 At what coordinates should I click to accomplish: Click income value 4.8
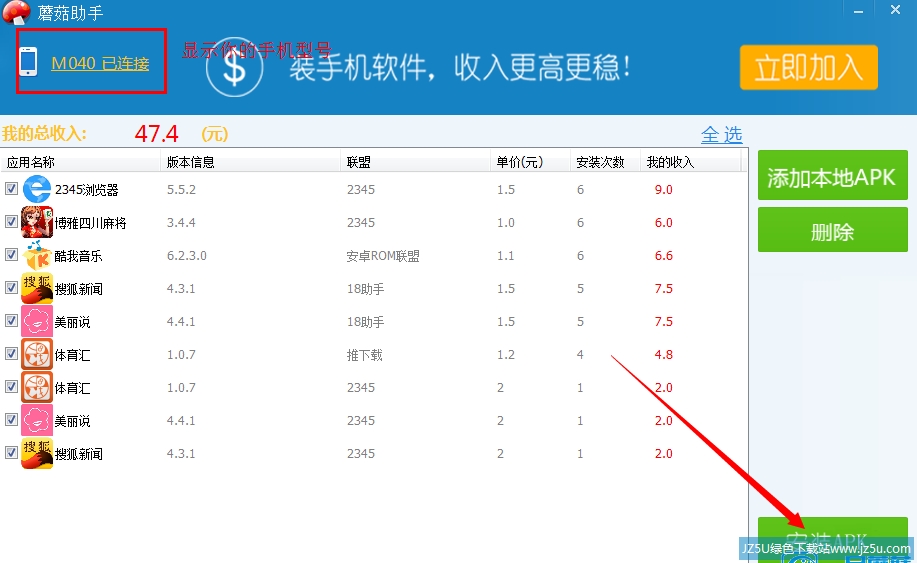[x=664, y=354]
